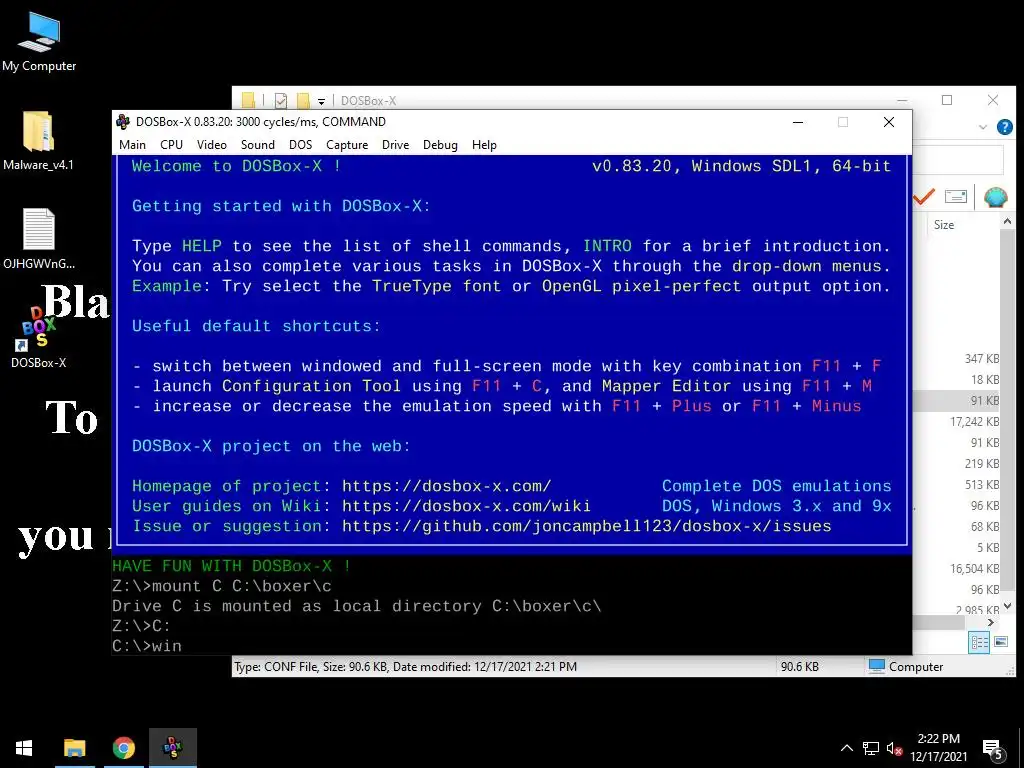Click the properties checkmark icon in Explorer title bar
The height and width of the screenshot is (768, 1024).
(281, 101)
